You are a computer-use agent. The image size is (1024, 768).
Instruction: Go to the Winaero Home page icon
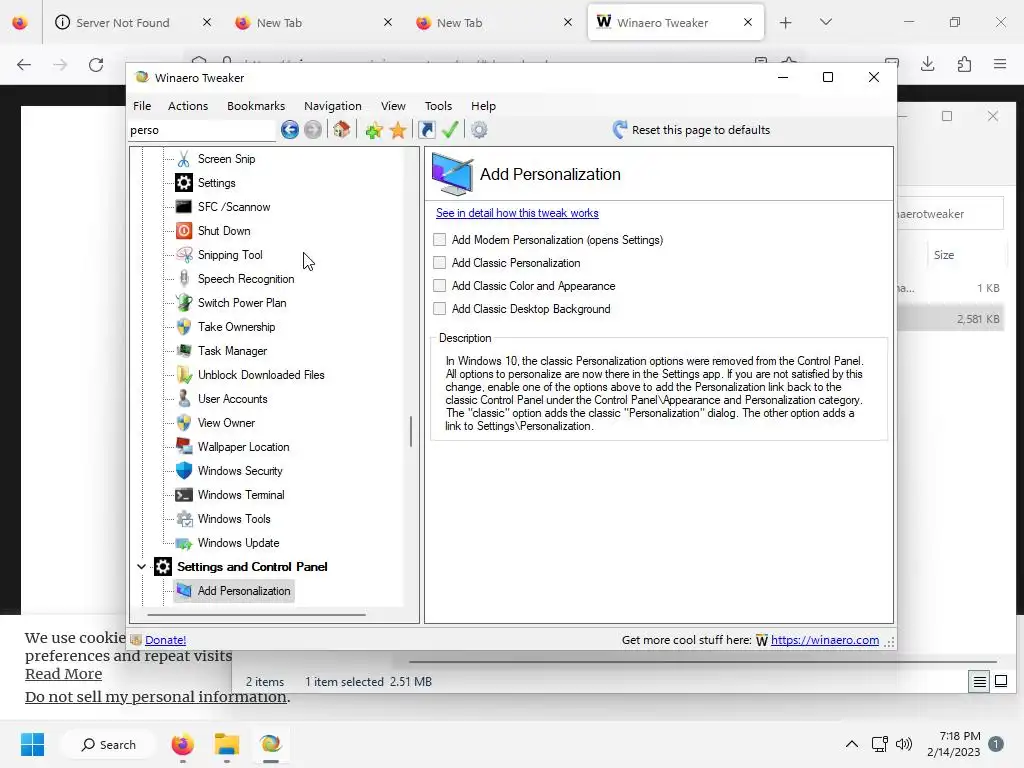pos(342,129)
